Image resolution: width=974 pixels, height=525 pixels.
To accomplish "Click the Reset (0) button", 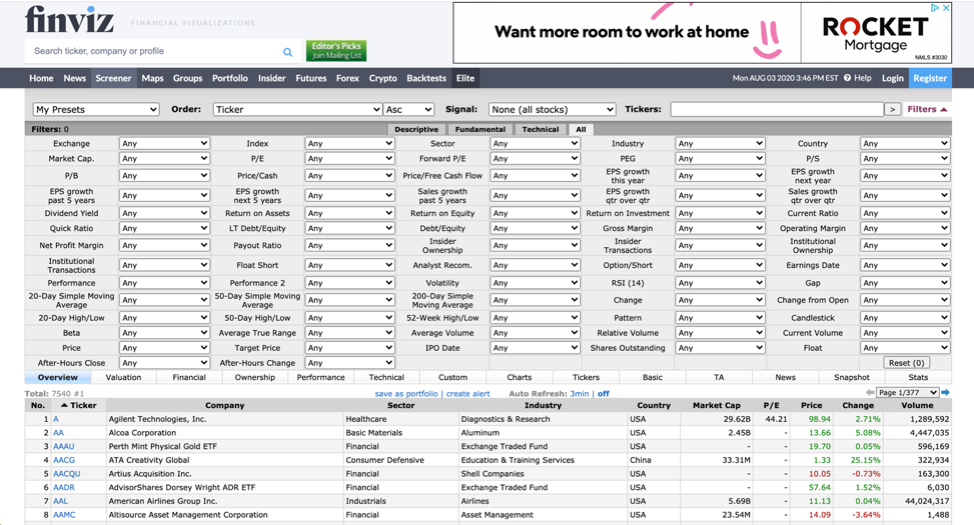I will 906,363.
